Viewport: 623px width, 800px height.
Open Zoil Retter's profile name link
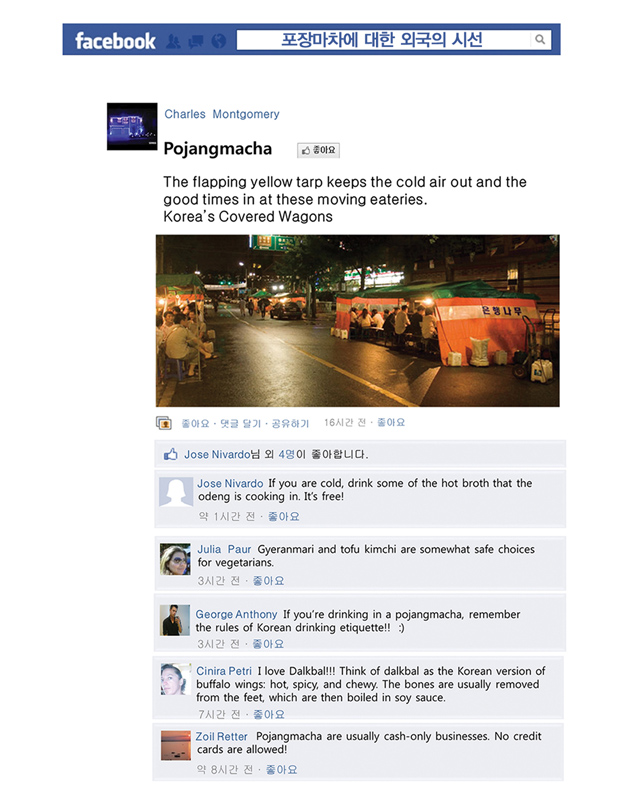[x=221, y=737]
